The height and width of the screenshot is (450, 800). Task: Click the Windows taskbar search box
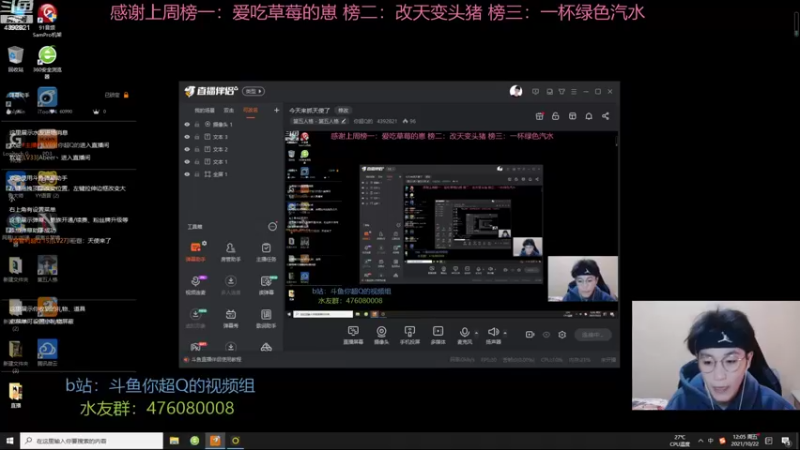[x=92, y=441]
